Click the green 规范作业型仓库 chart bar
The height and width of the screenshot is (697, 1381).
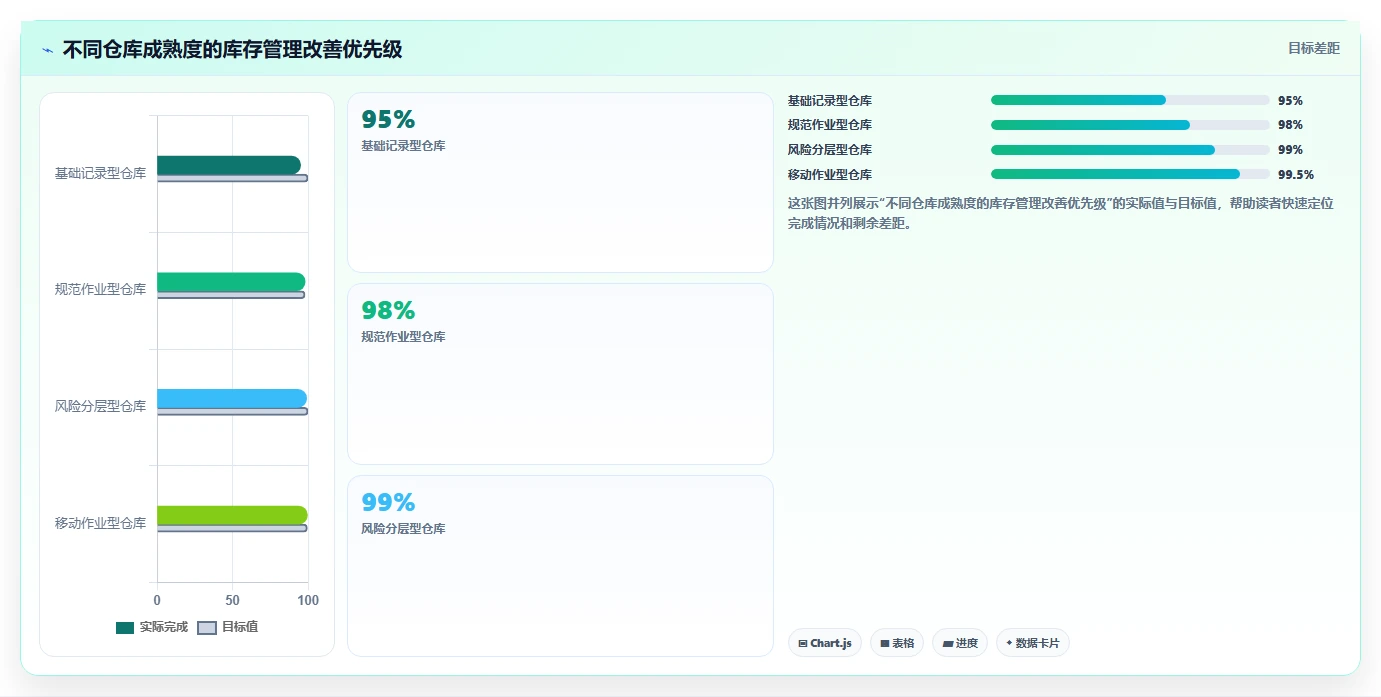(231, 282)
